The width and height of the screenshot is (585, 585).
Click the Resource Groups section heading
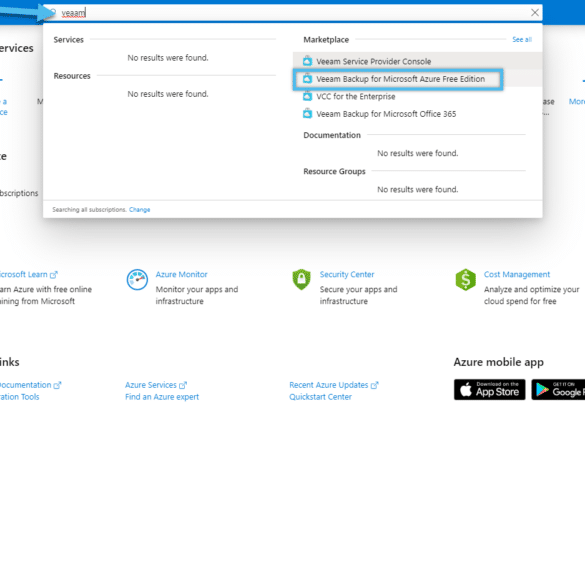coord(334,171)
